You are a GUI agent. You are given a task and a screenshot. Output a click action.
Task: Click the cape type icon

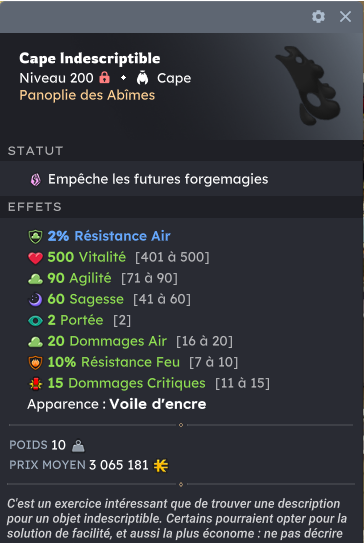pos(142,78)
